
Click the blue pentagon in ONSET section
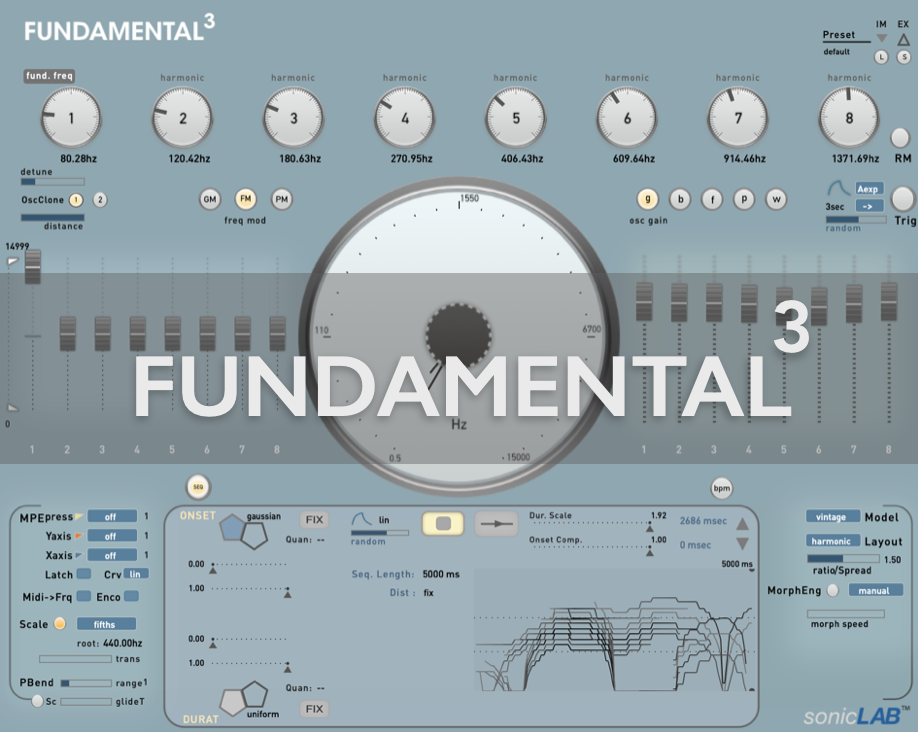231,528
